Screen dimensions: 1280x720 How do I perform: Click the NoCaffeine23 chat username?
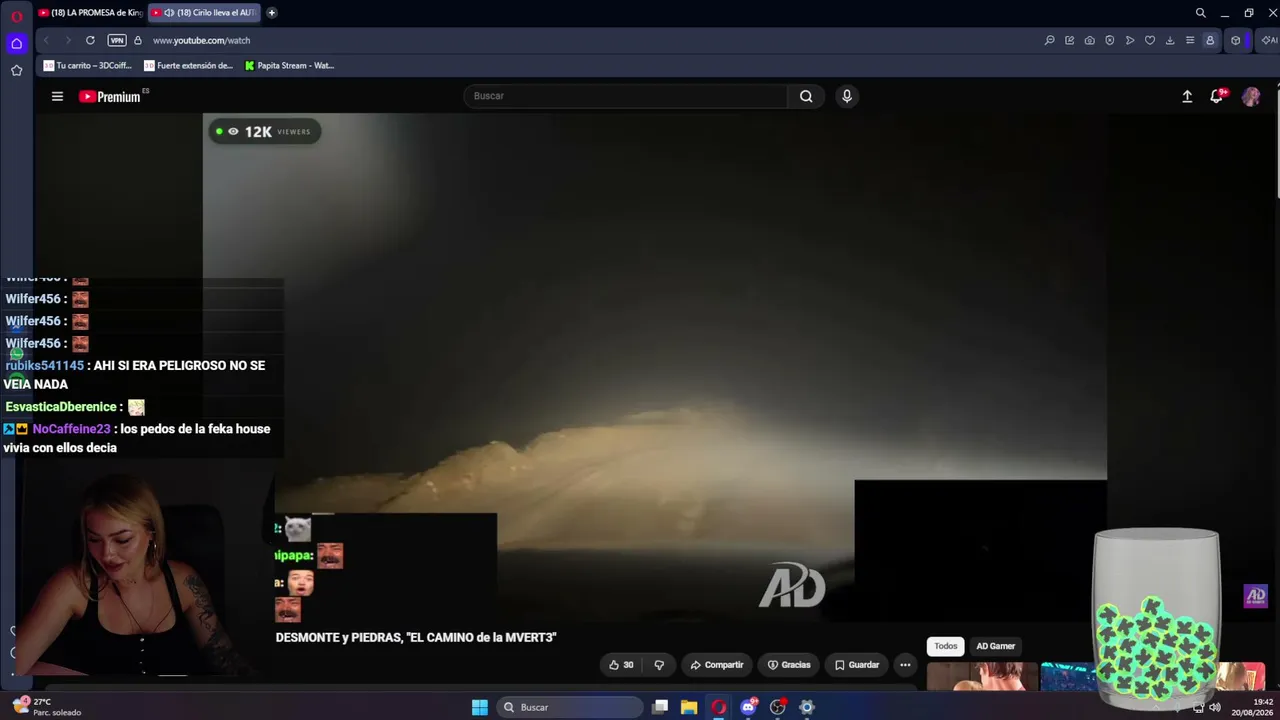pos(71,429)
